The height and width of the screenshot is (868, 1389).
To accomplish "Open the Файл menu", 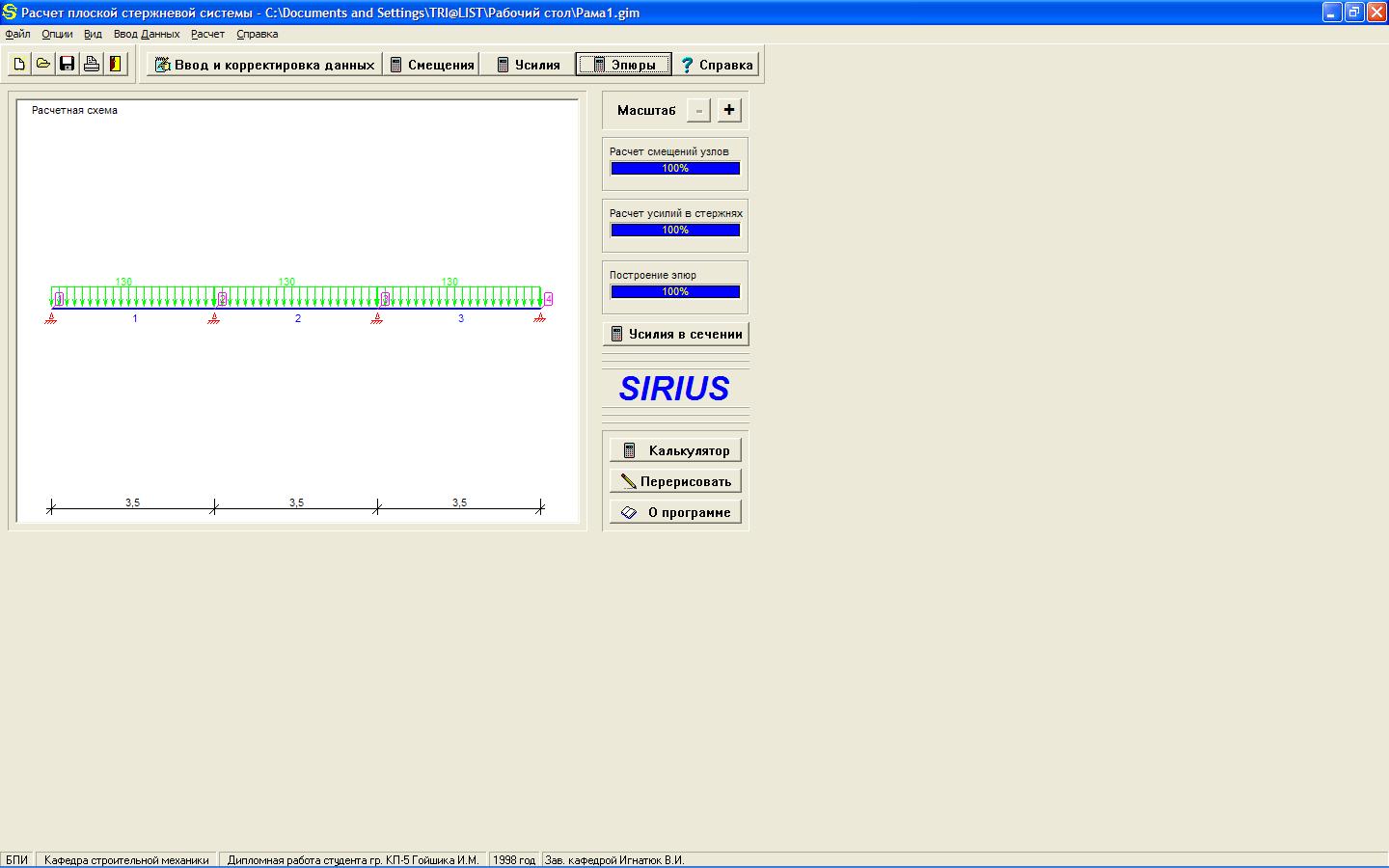I will point(17,34).
